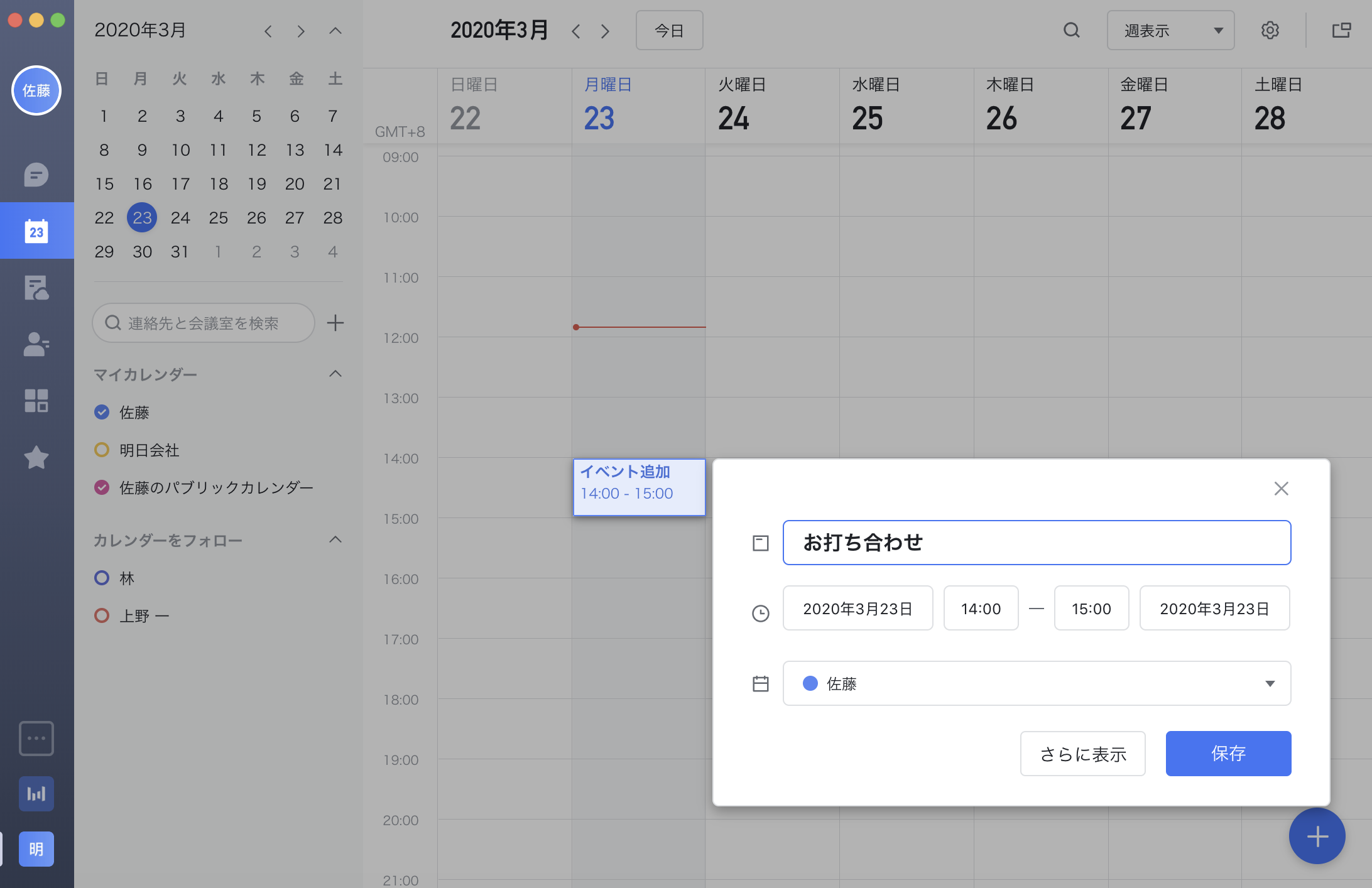Viewport: 1372px width, 888px height.
Task: Click the calendar search magnifier icon
Action: (1071, 30)
